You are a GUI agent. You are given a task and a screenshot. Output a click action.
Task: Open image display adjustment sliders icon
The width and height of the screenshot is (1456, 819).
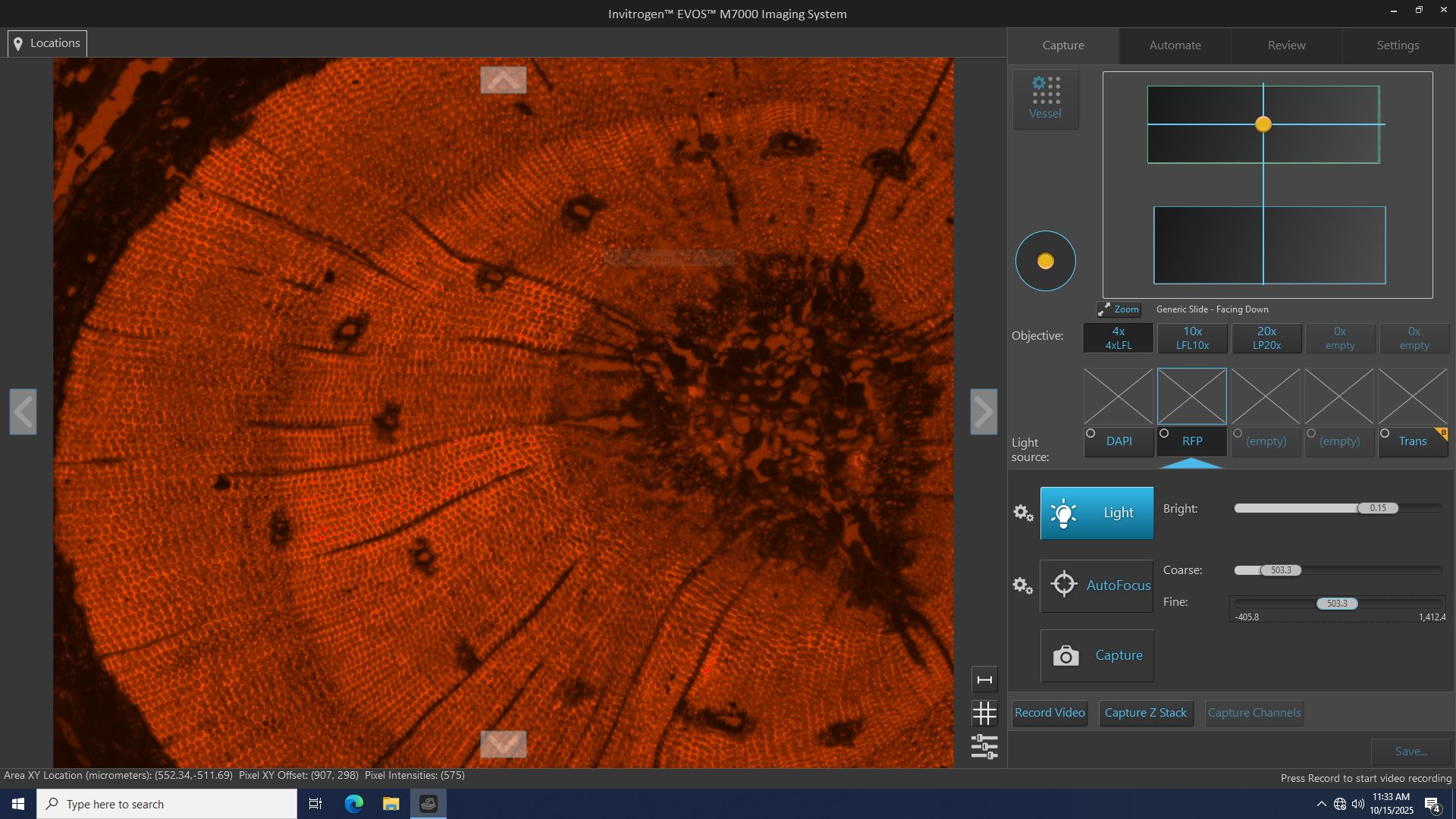(984, 747)
